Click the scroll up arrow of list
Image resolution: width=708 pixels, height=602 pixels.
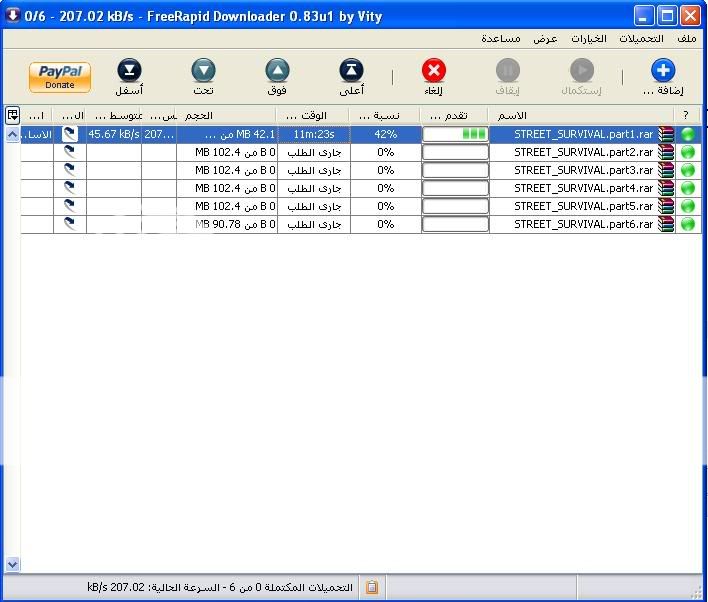point(13,134)
